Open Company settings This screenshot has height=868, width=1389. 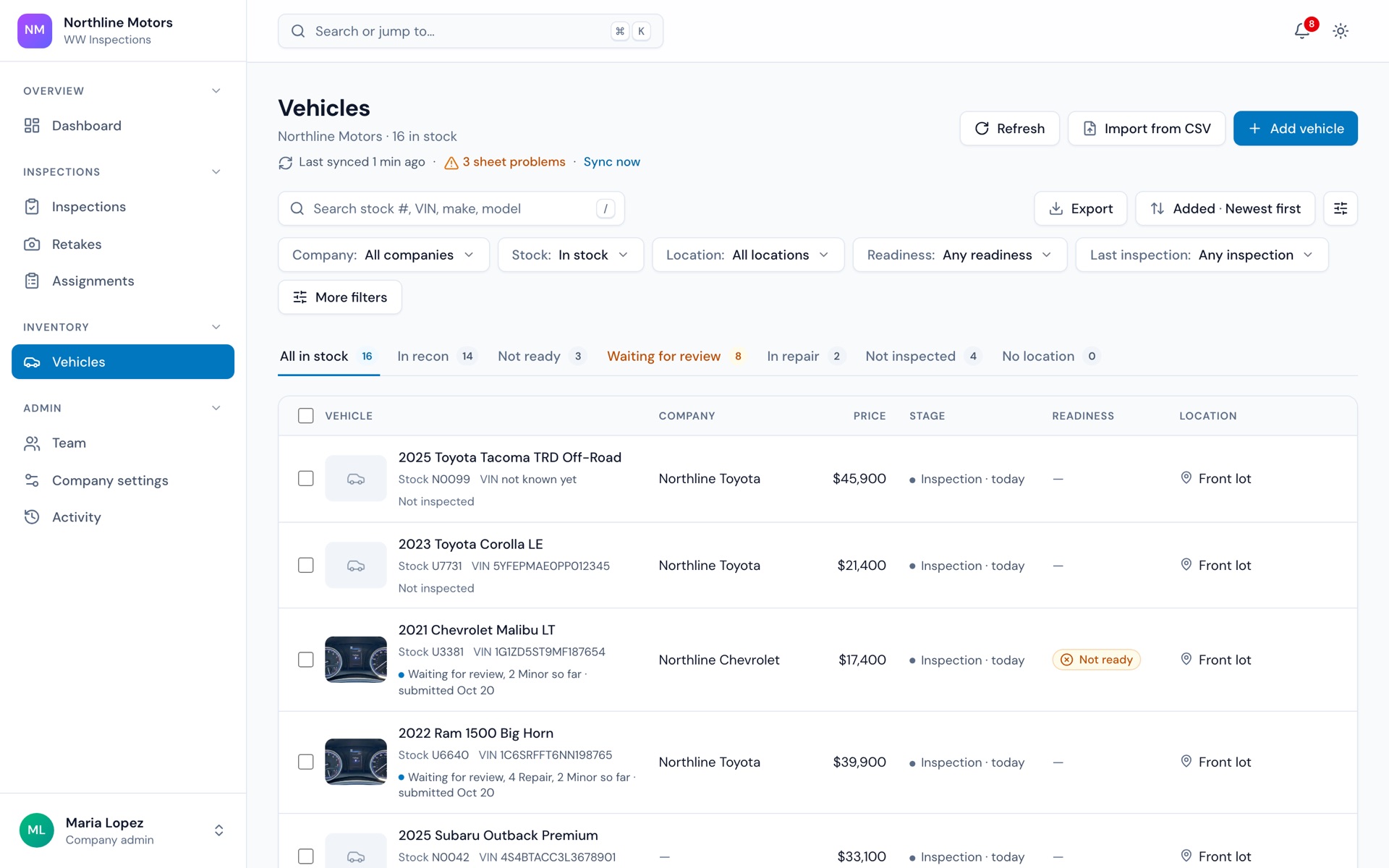[123, 480]
